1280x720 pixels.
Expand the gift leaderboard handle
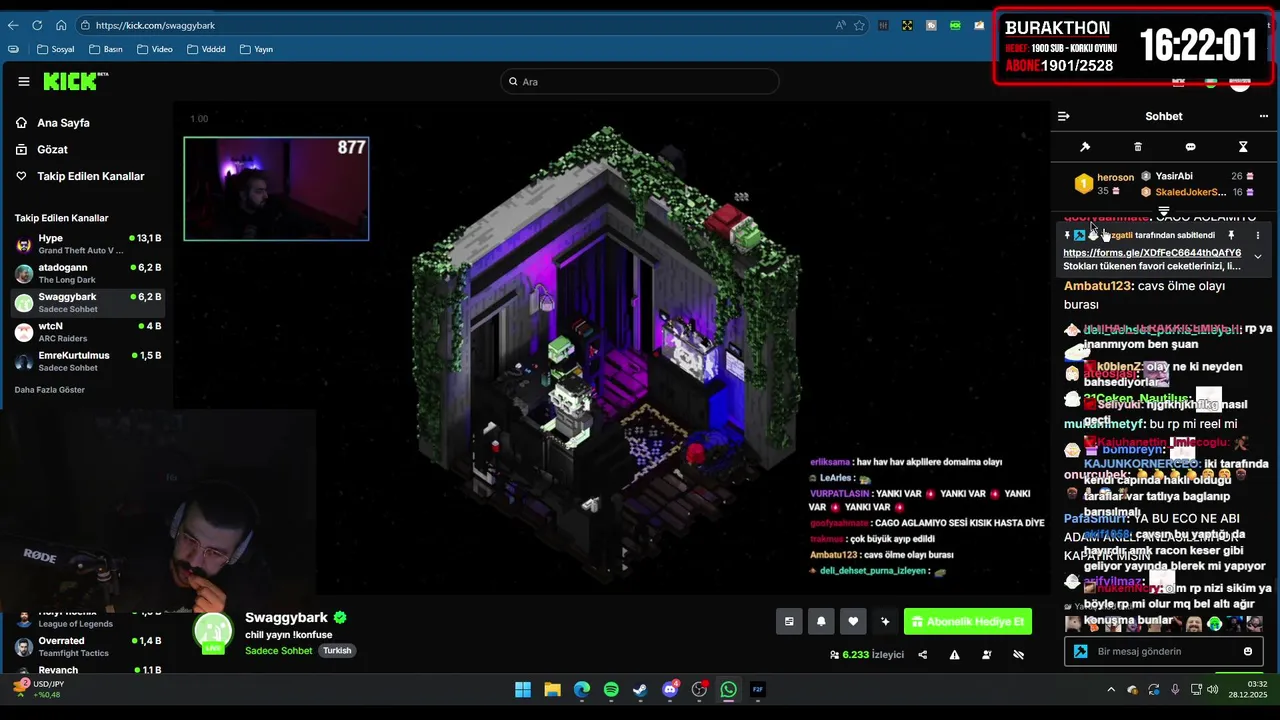(x=1164, y=211)
